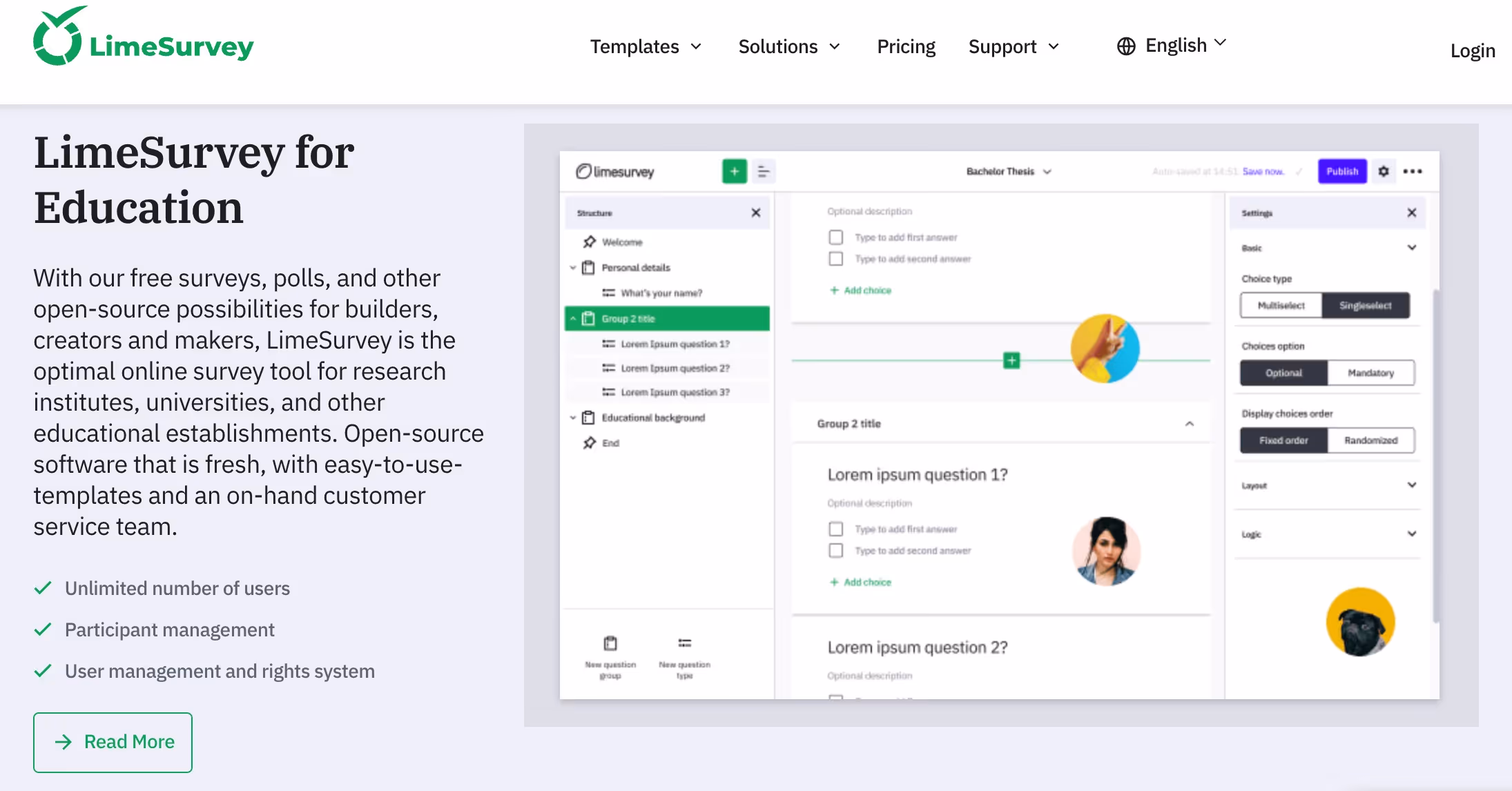1512x791 pixels.
Task: Click the Group 2 title clipboard icon
Action: point(588,318)
